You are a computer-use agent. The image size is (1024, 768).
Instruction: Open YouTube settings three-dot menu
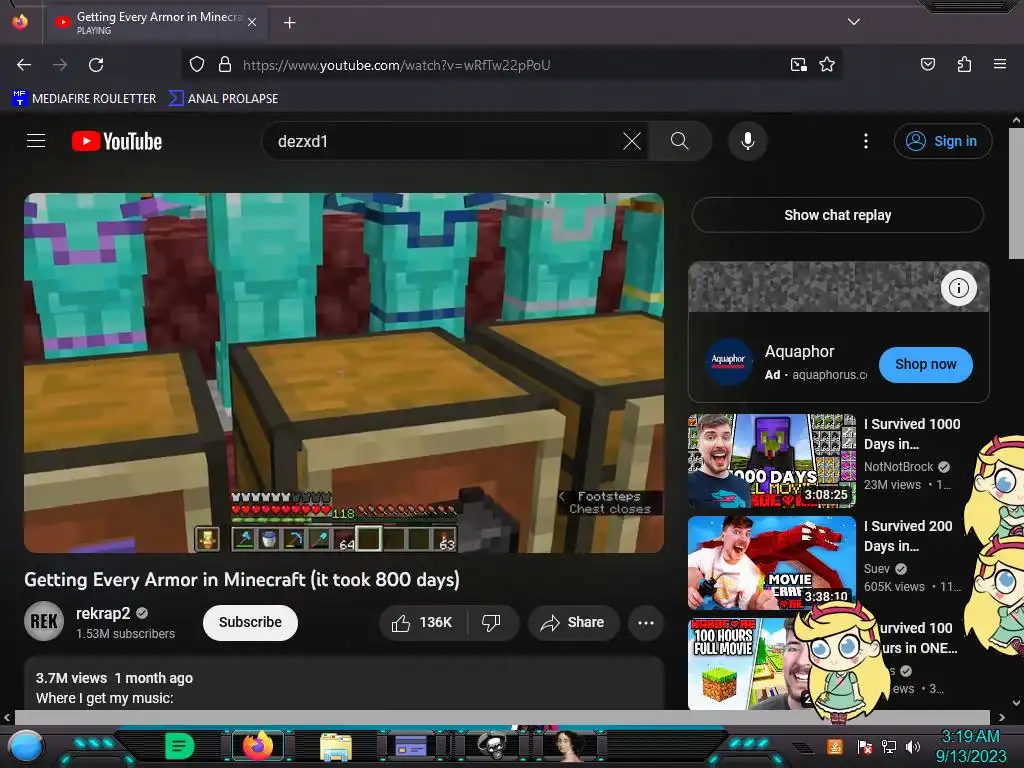point(866,141)
